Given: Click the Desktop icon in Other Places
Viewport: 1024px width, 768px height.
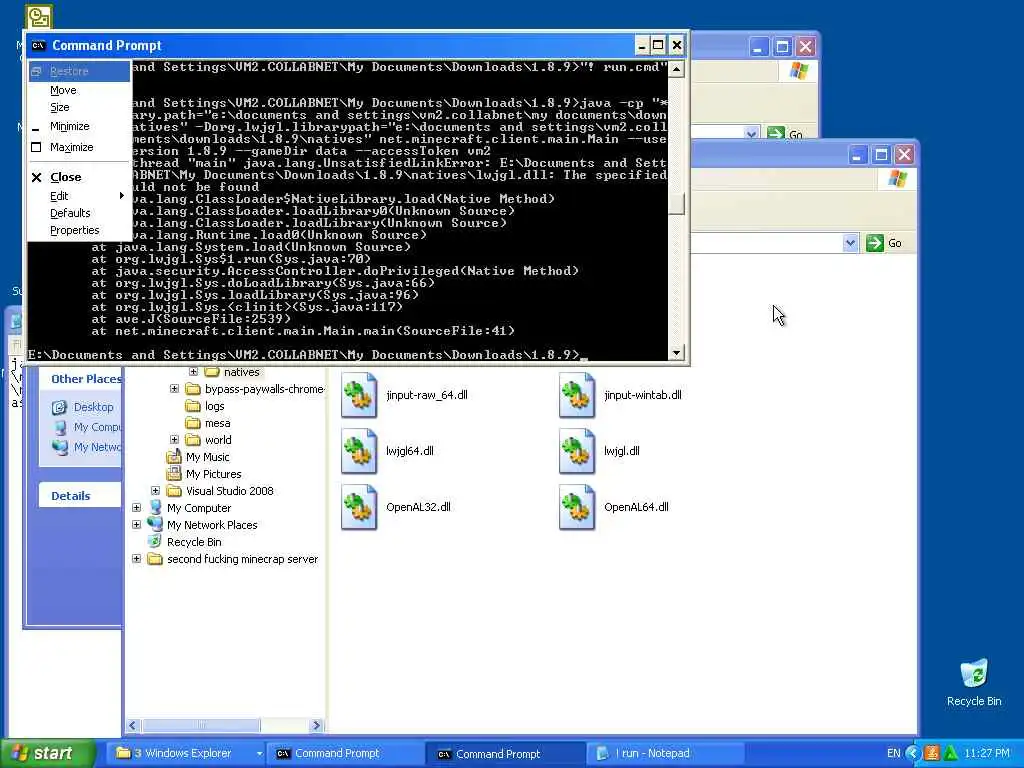Looking at the screenshot, I should point(59,408).
